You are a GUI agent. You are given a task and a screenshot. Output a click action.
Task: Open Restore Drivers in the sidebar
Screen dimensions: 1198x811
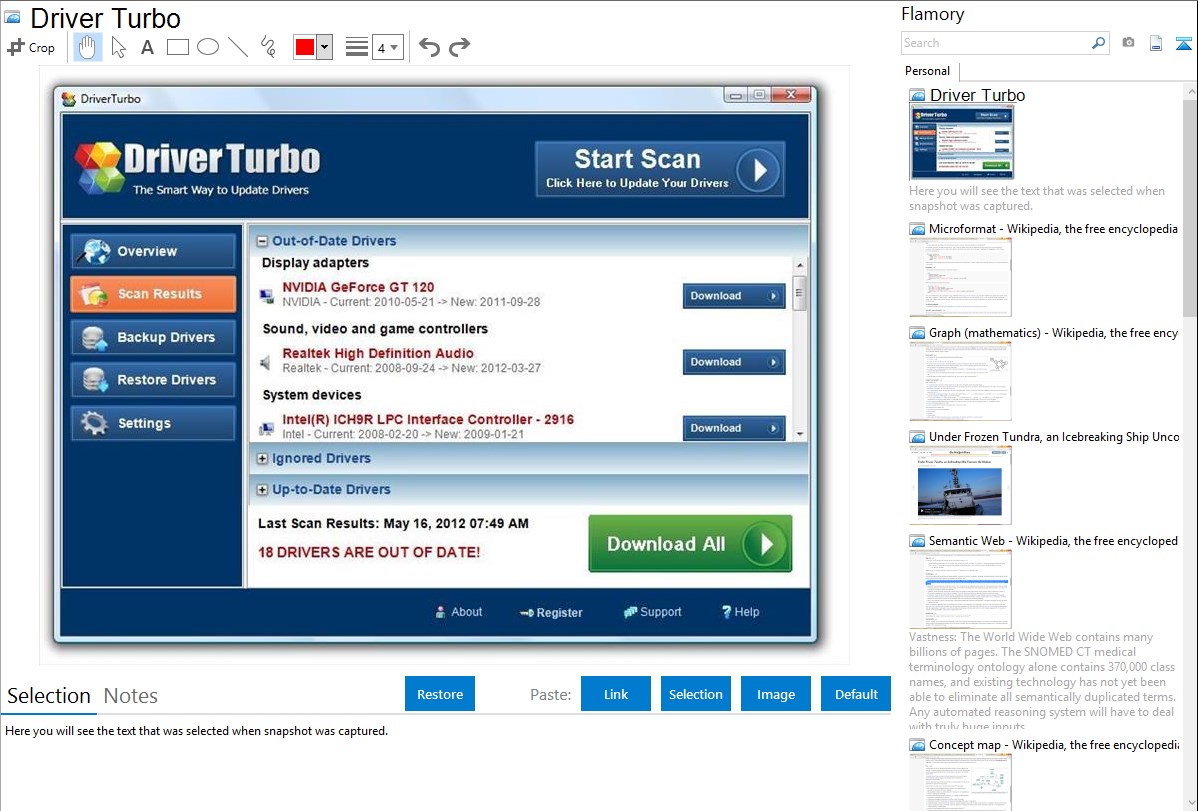tap(153, 380)
